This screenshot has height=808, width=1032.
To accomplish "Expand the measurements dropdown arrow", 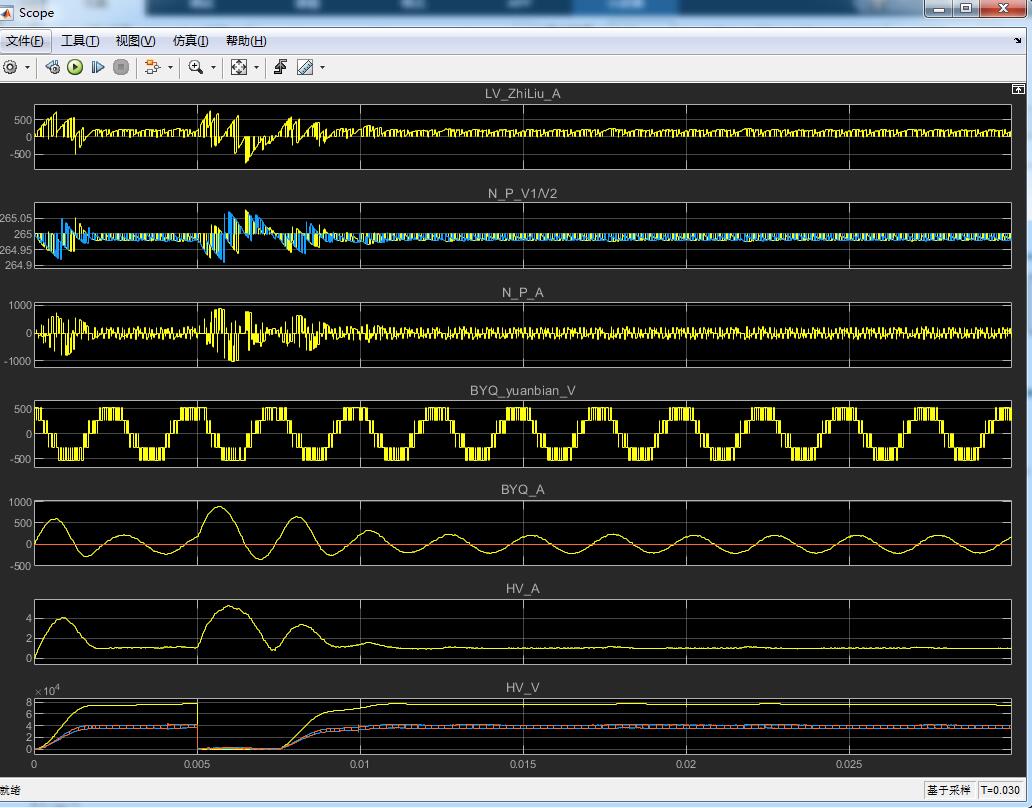I will pos(322,67).
